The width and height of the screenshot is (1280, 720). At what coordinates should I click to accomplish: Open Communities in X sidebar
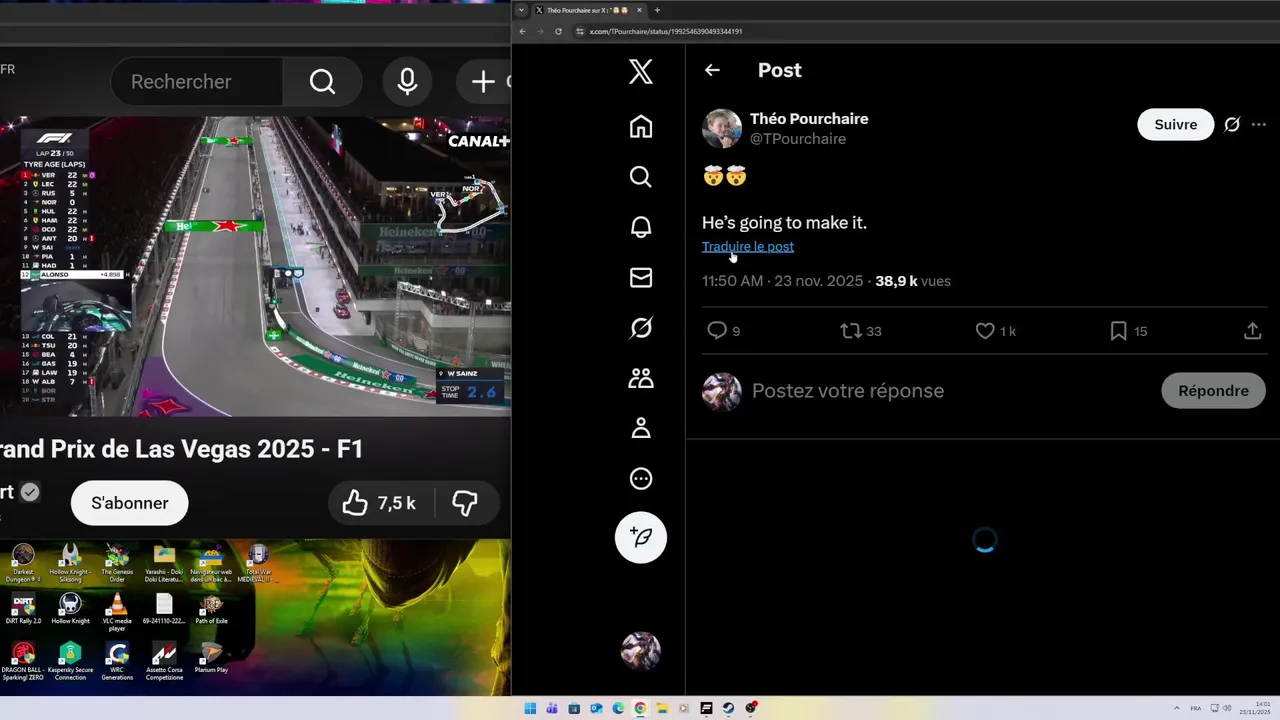pos(641,378)
